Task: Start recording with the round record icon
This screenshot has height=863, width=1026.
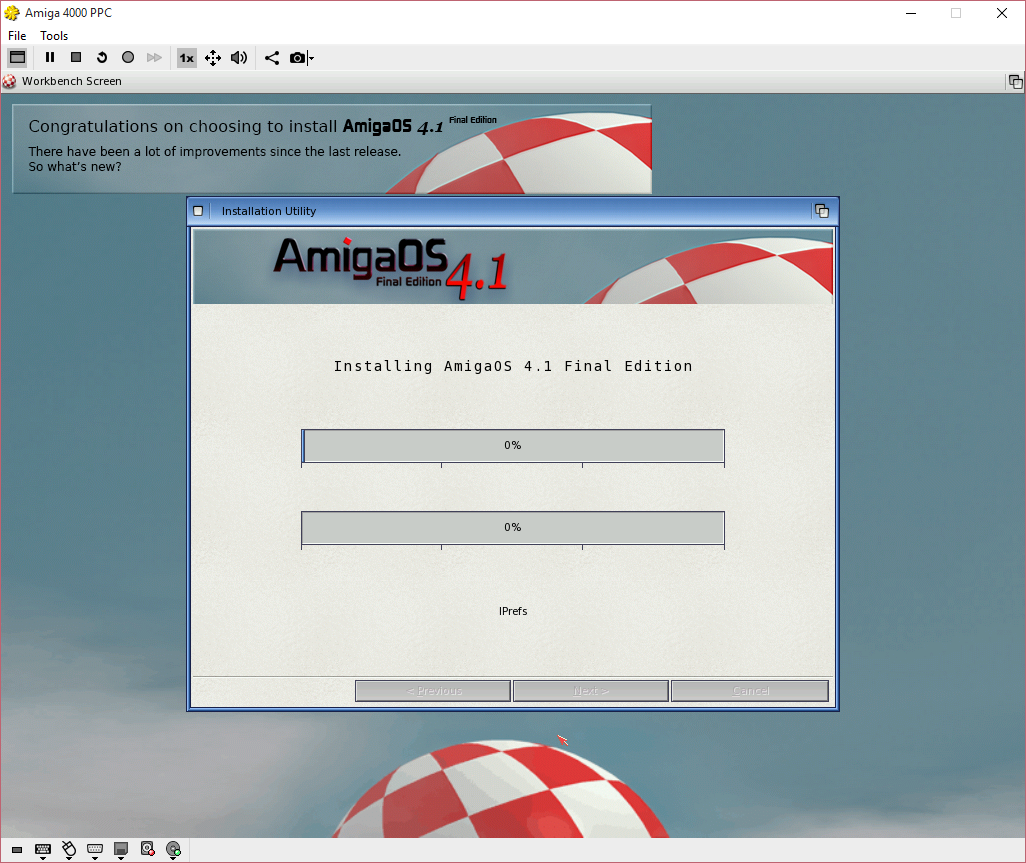Action: pos(128,58)
